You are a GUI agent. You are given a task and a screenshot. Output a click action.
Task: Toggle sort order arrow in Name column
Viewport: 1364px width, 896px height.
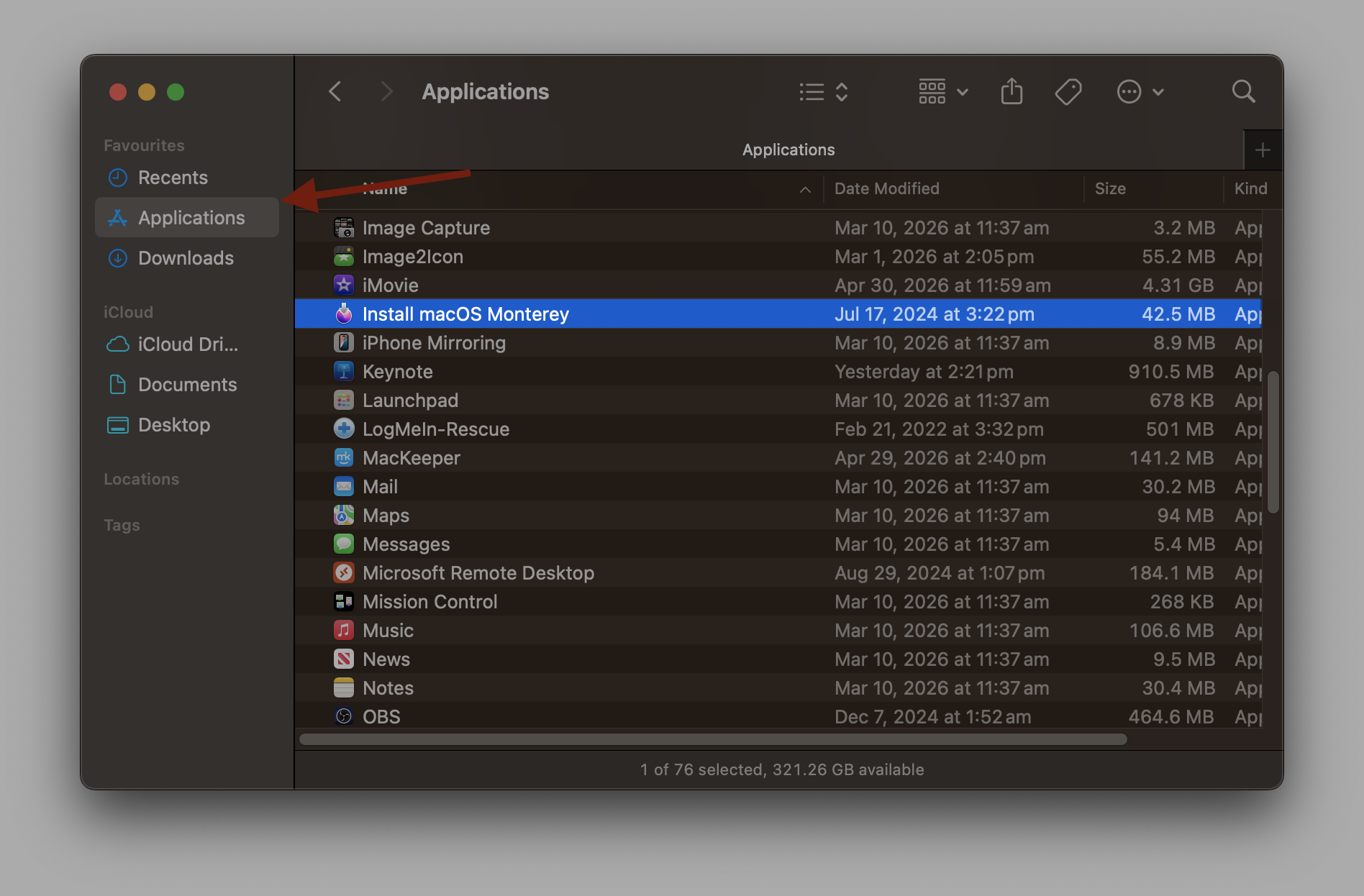(805, 189)
